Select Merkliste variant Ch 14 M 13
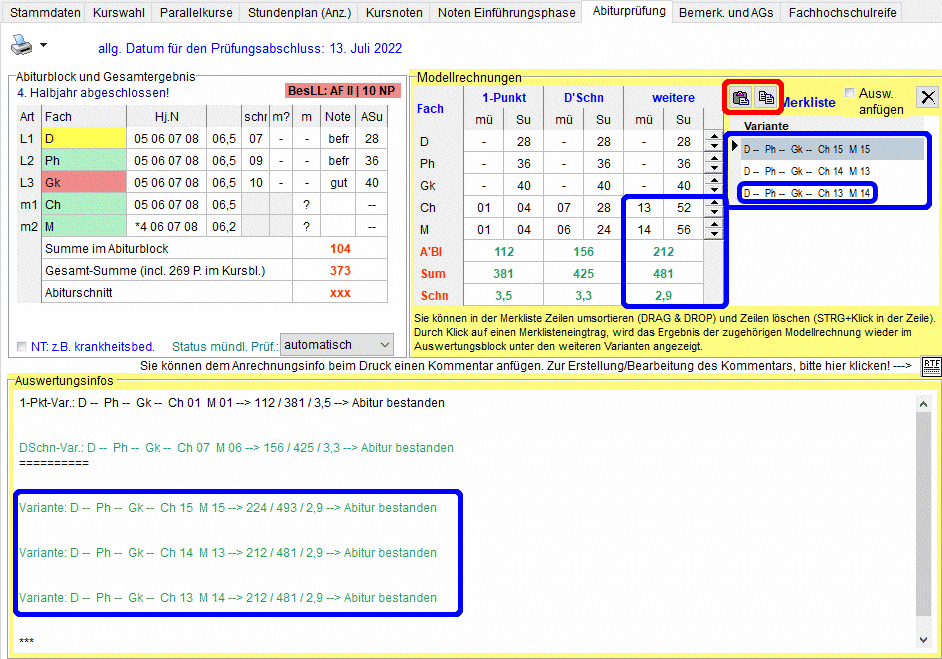Image resolution: width=942 pixels, height=659 pixels. coord(806,171)
